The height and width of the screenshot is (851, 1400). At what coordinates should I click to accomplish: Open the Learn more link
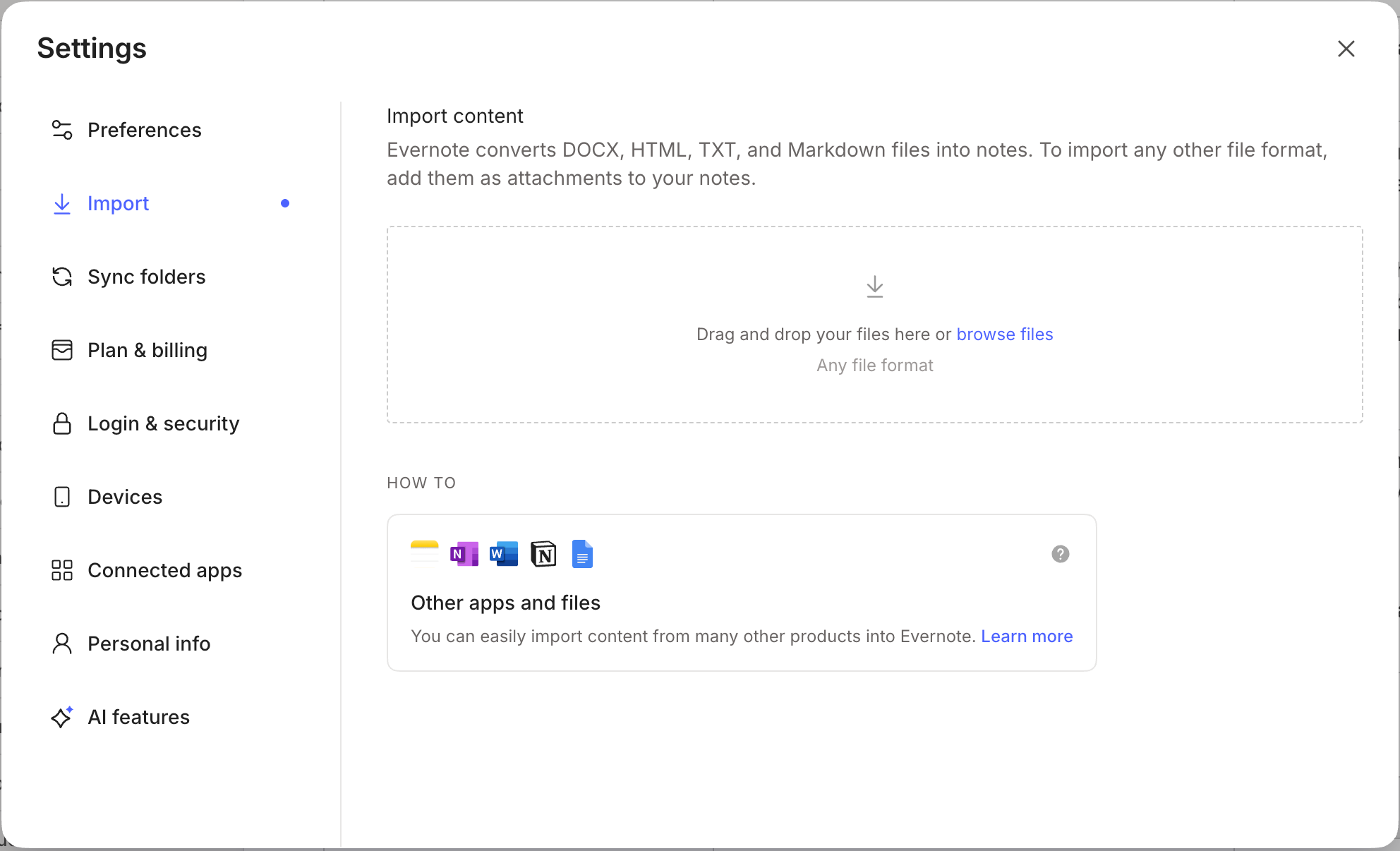[1027, 636]
